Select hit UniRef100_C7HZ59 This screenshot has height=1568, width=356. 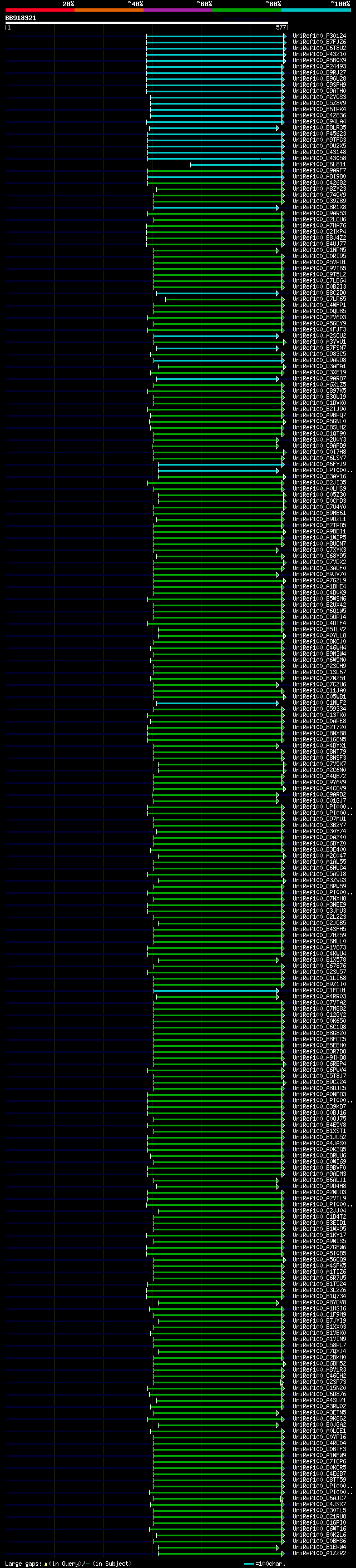click(x=319, y=936)
